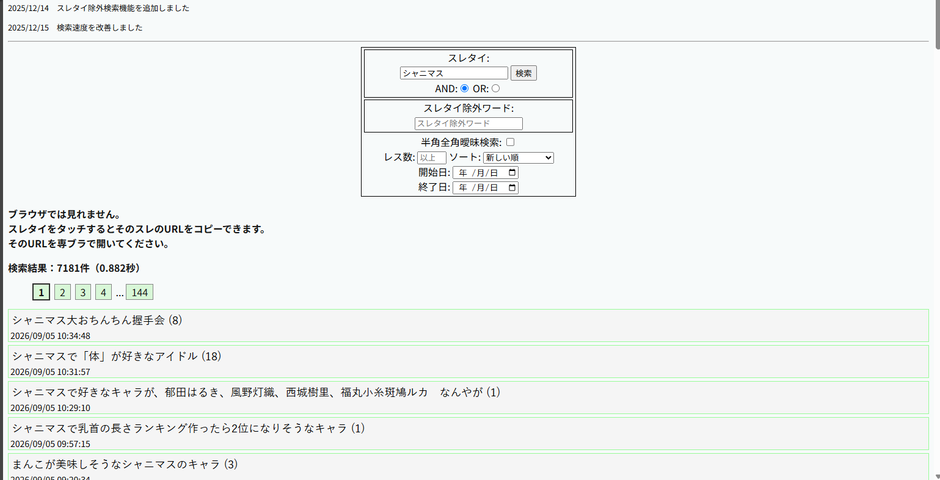Jump to last page 144
The image size is (940, 480).
[x=140, y=292]
